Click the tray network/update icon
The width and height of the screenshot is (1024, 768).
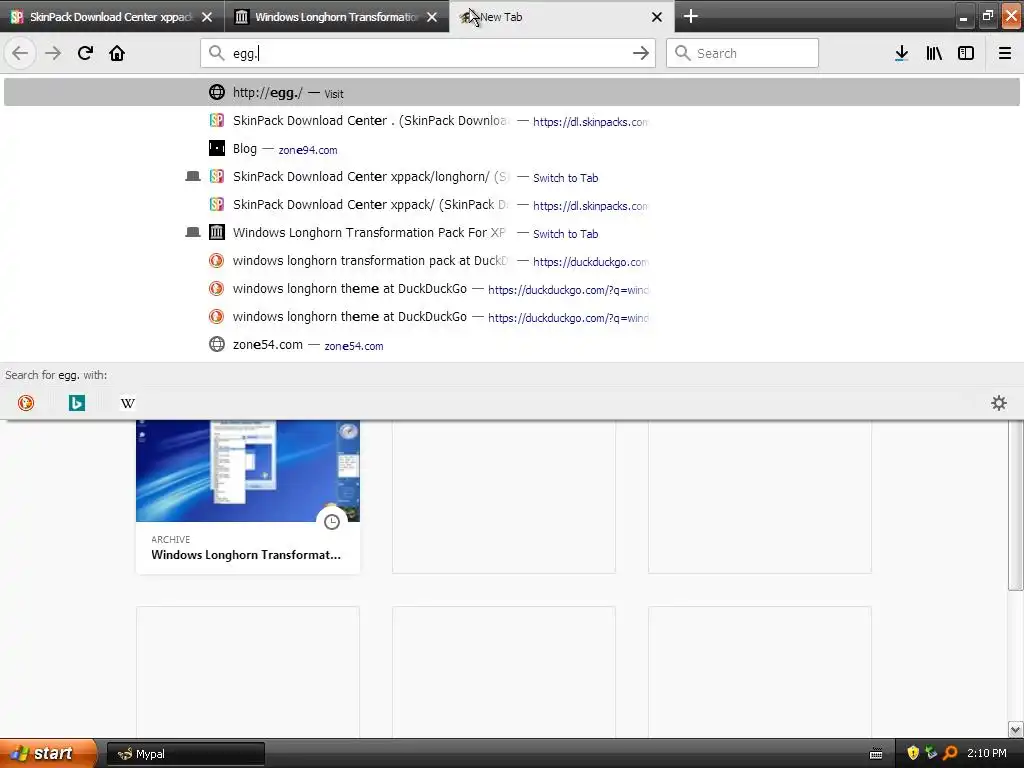[931, 753]
